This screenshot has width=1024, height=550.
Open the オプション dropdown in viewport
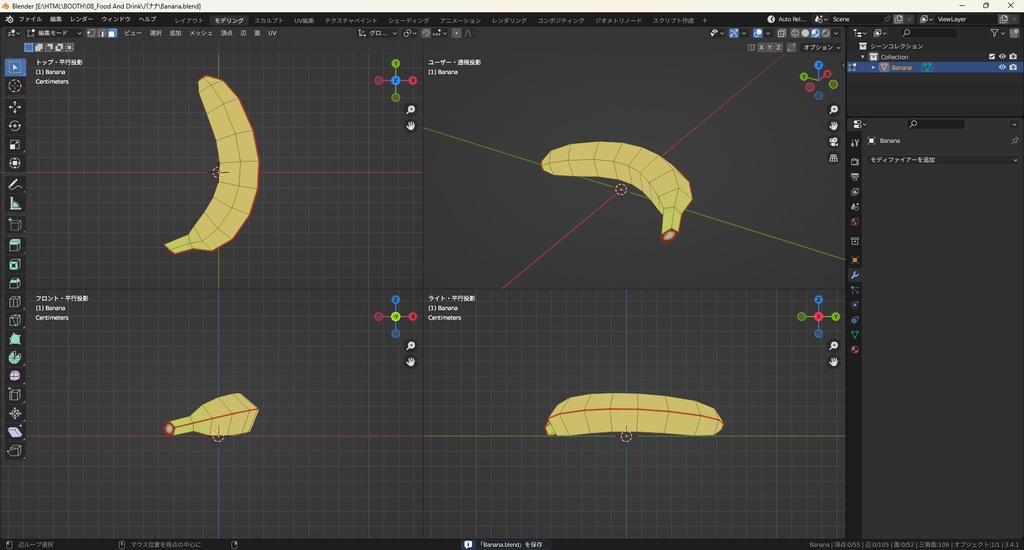(x=821, y=47)
